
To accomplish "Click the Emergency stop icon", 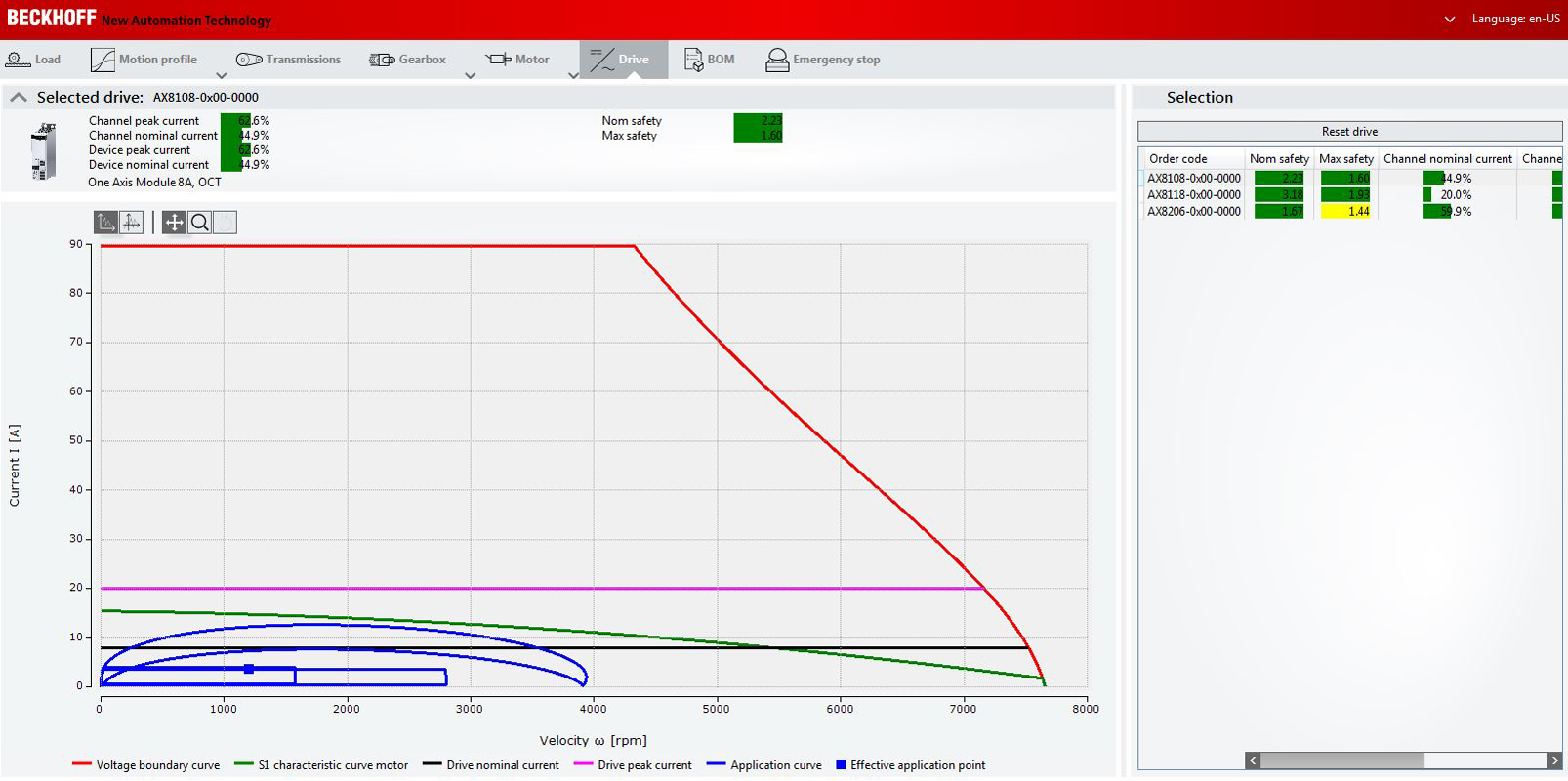I will point(777,60).
